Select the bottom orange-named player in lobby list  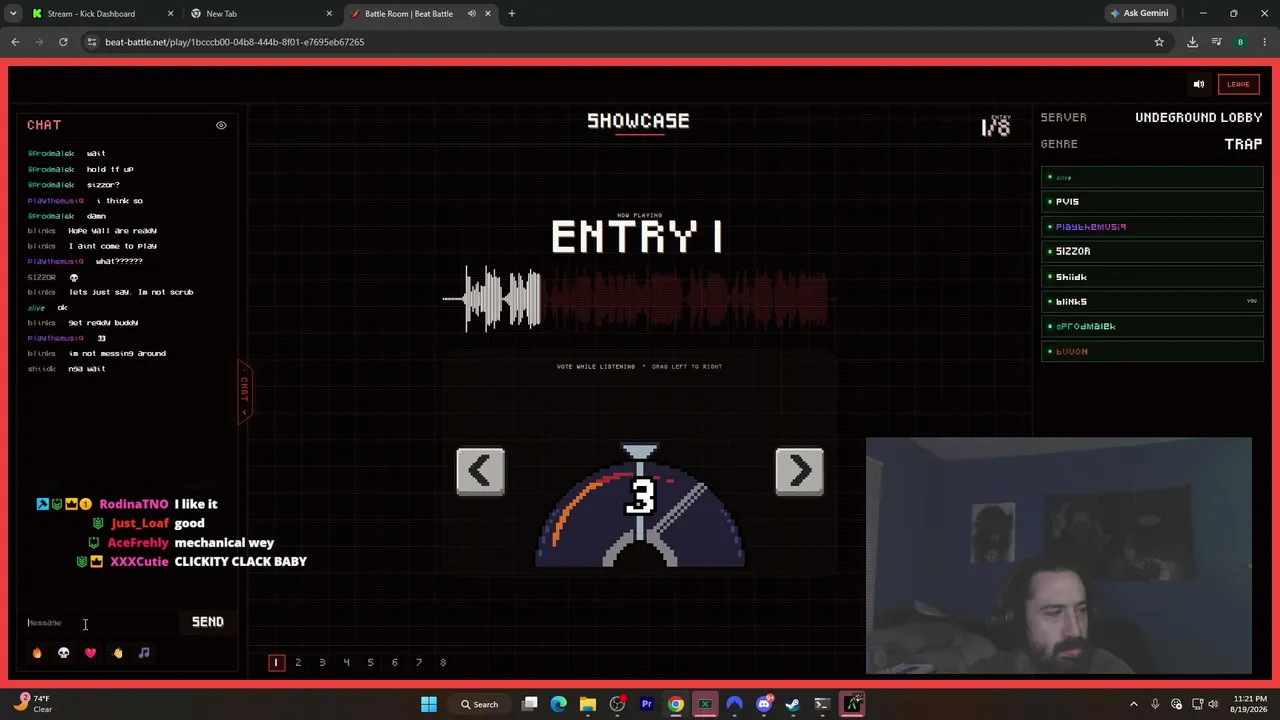pyautogui.click(x=1152, y=351)
